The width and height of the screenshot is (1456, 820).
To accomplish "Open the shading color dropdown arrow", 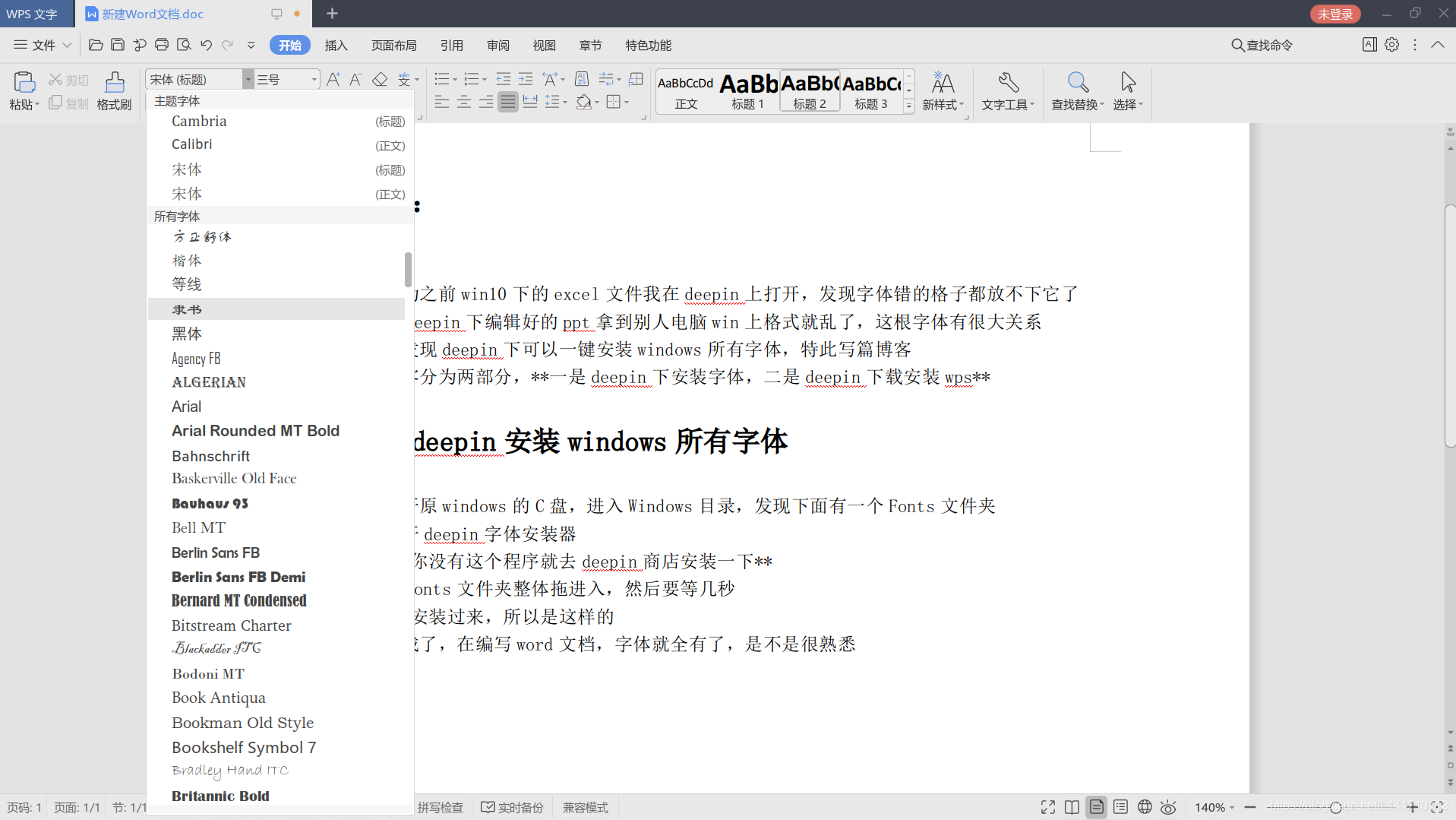I will click(597, 102).
